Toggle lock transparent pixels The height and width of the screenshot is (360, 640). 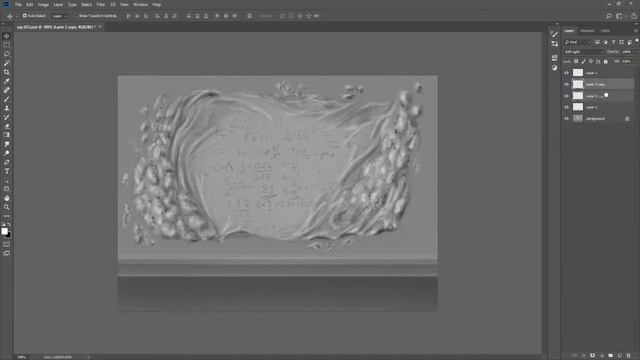tap(576, 61)
